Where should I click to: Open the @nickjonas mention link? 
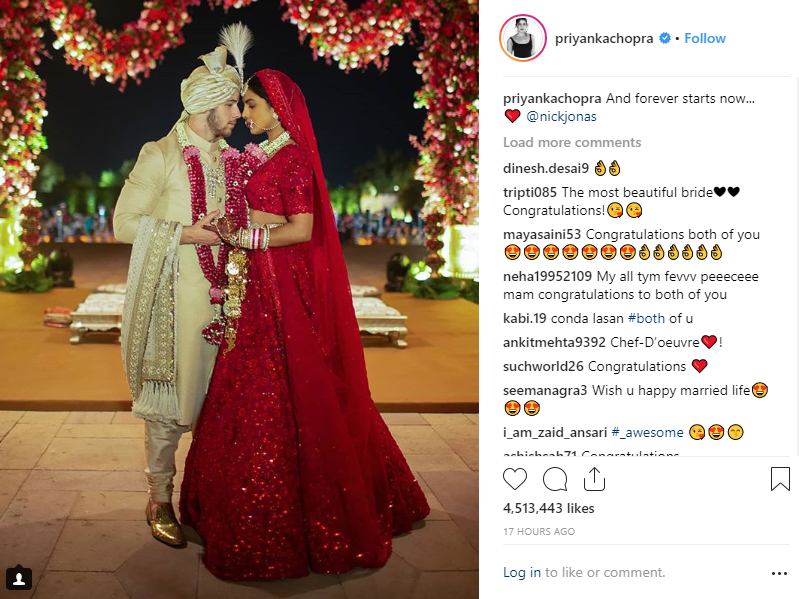[x=561, y=117]
